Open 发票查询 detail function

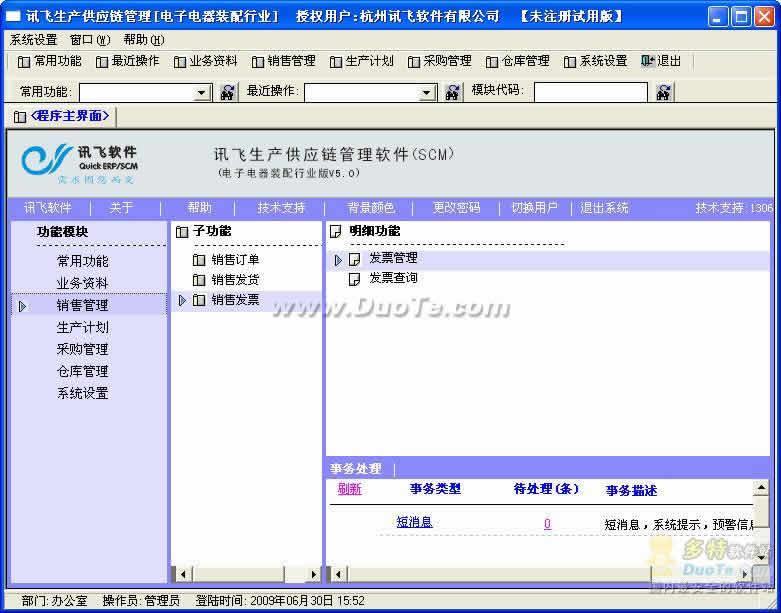[393, 278]
